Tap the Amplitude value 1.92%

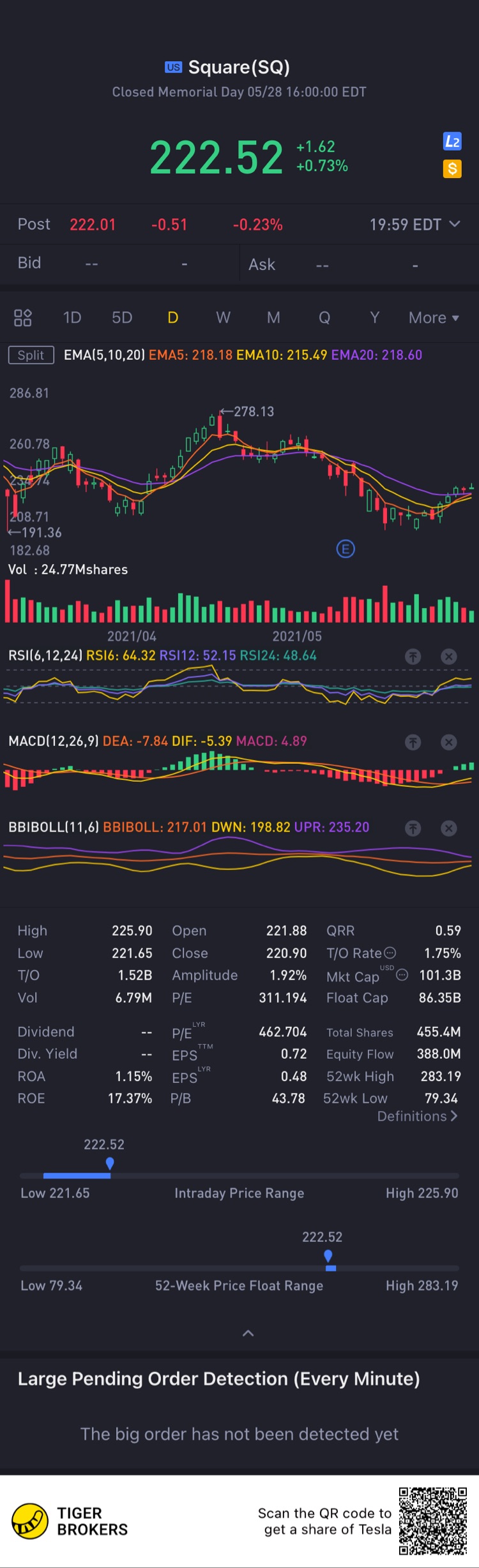[288, 975]
